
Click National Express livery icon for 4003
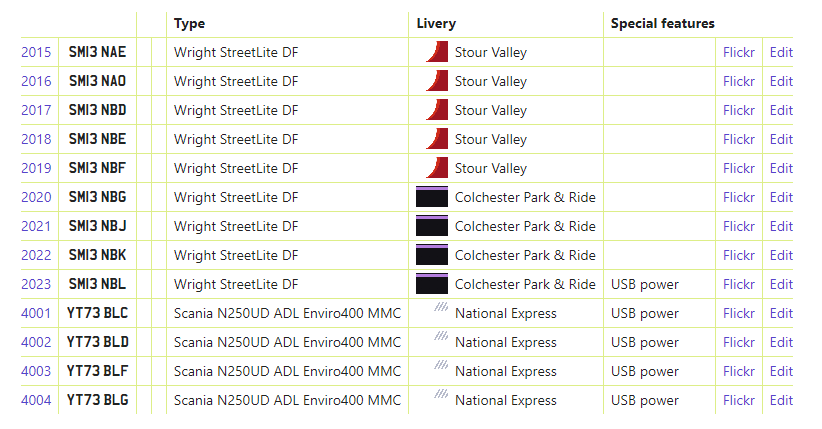[x=440, y=369]
